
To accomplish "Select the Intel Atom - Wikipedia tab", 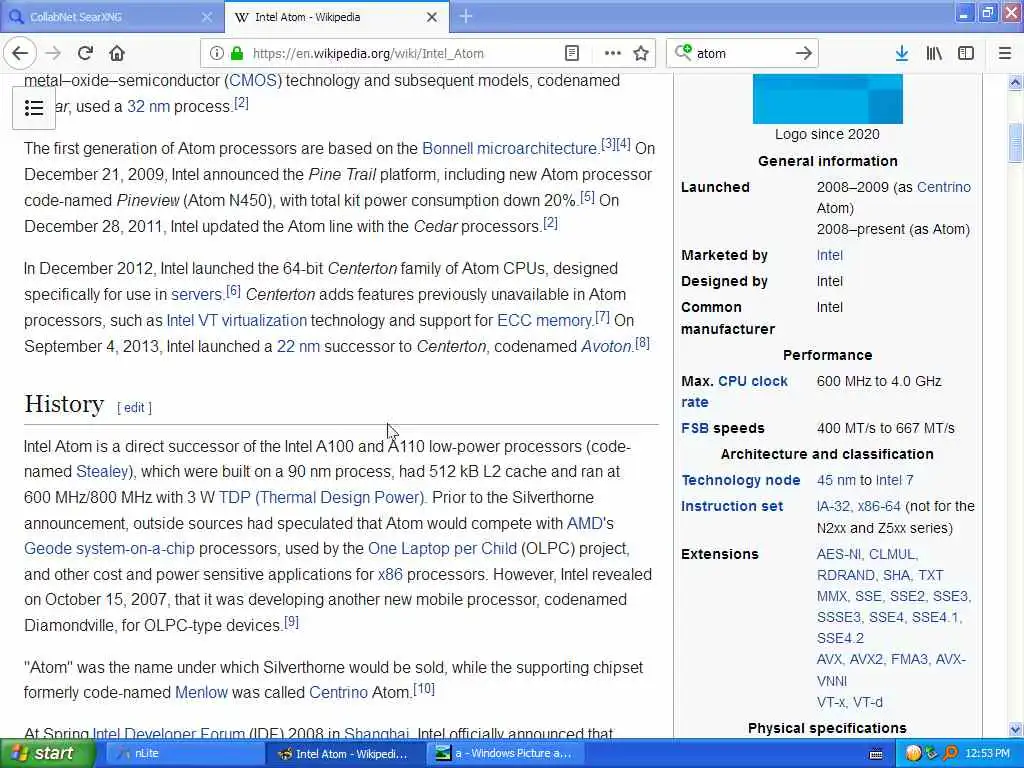I will [x=336, y=18].
